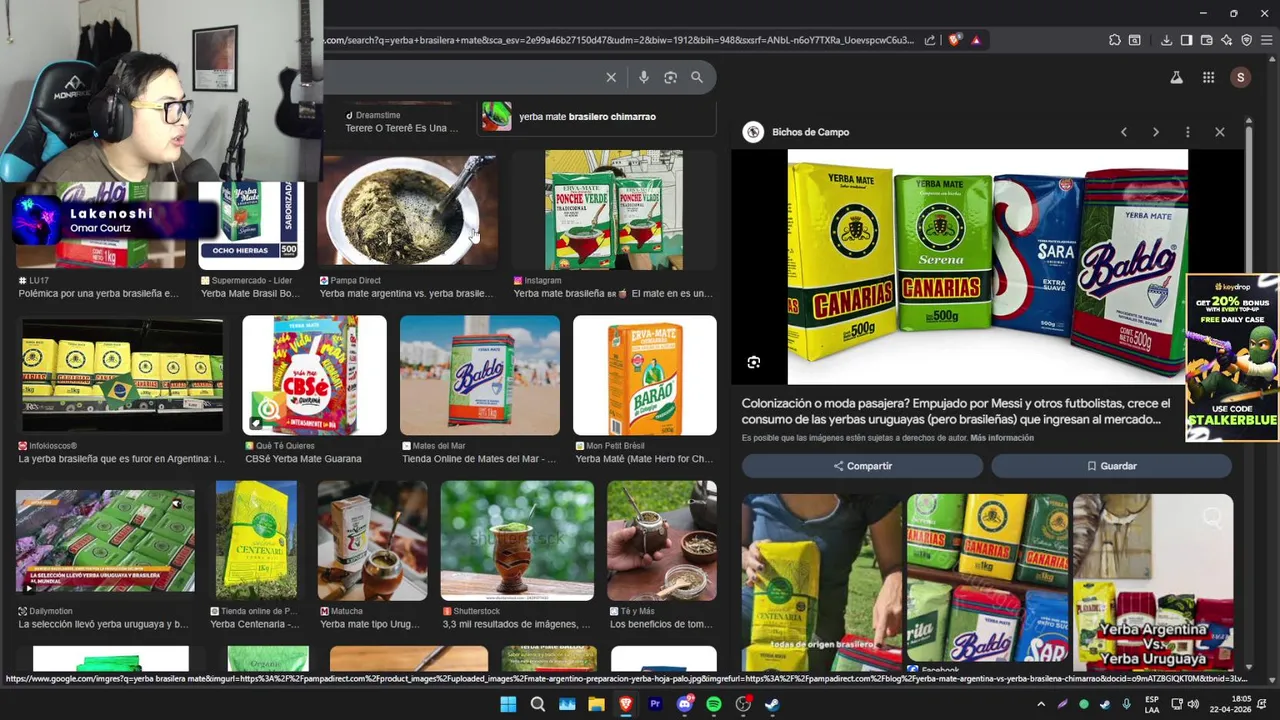Click the preview panel vertical scrollbar
The image size is (1280, 720).
1249,395
